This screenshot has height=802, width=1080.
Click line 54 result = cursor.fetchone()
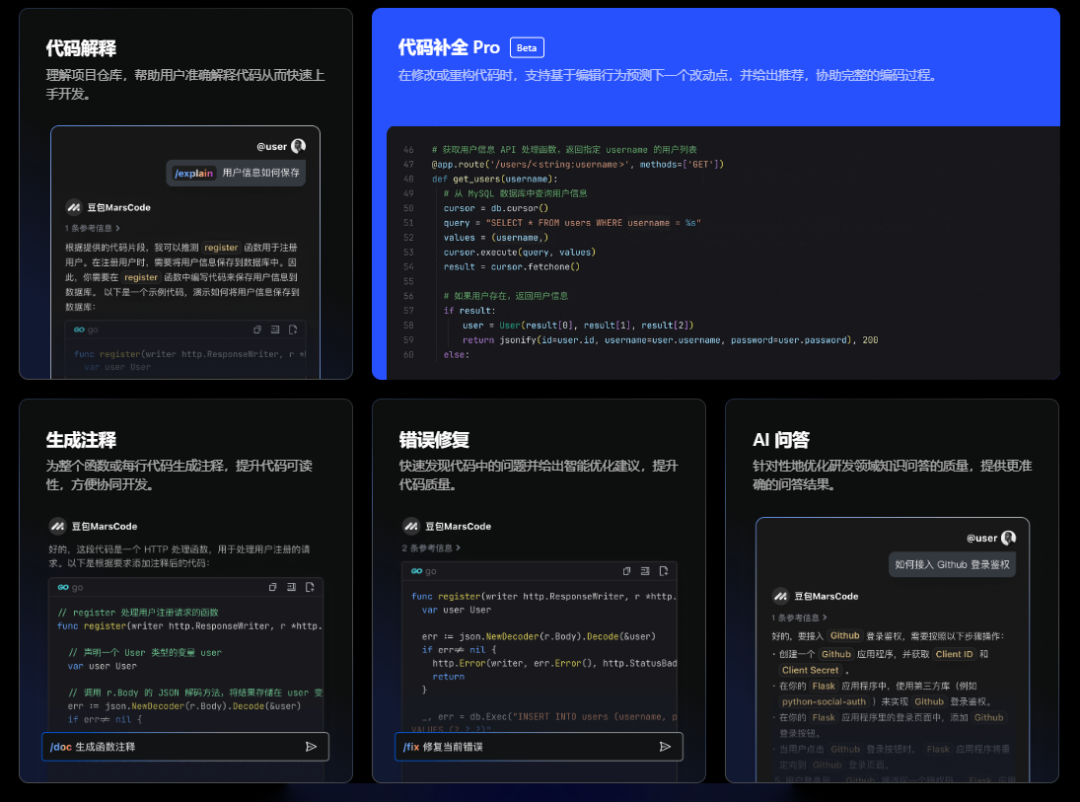click(x=511, y=267)
